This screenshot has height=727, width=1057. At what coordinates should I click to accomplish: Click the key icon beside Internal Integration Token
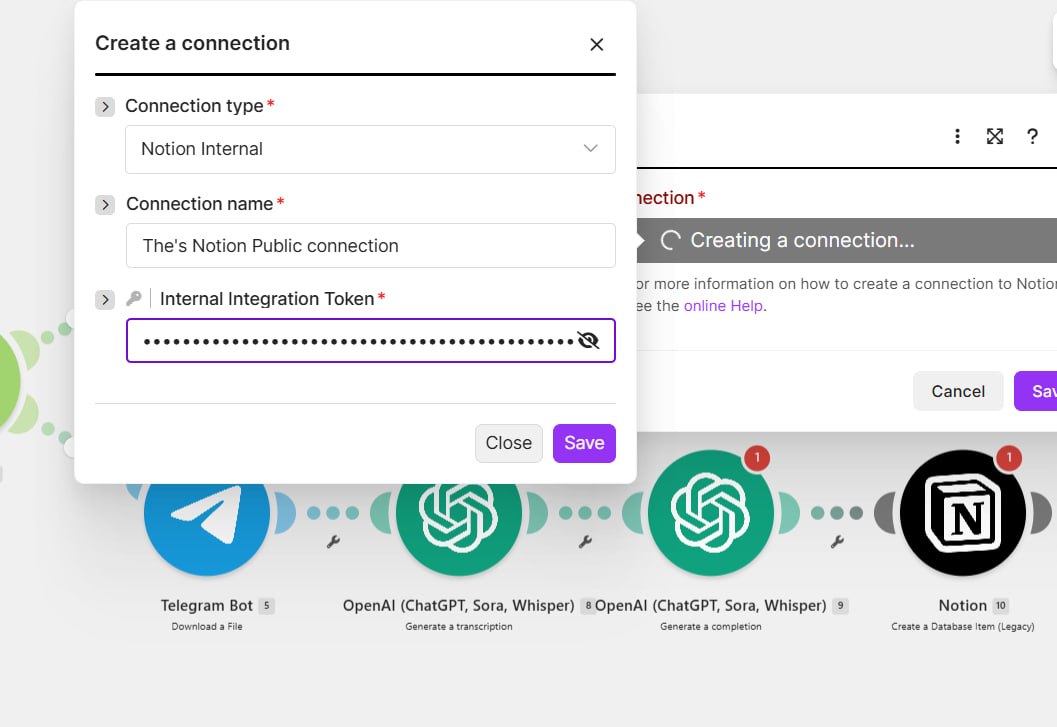133,298
